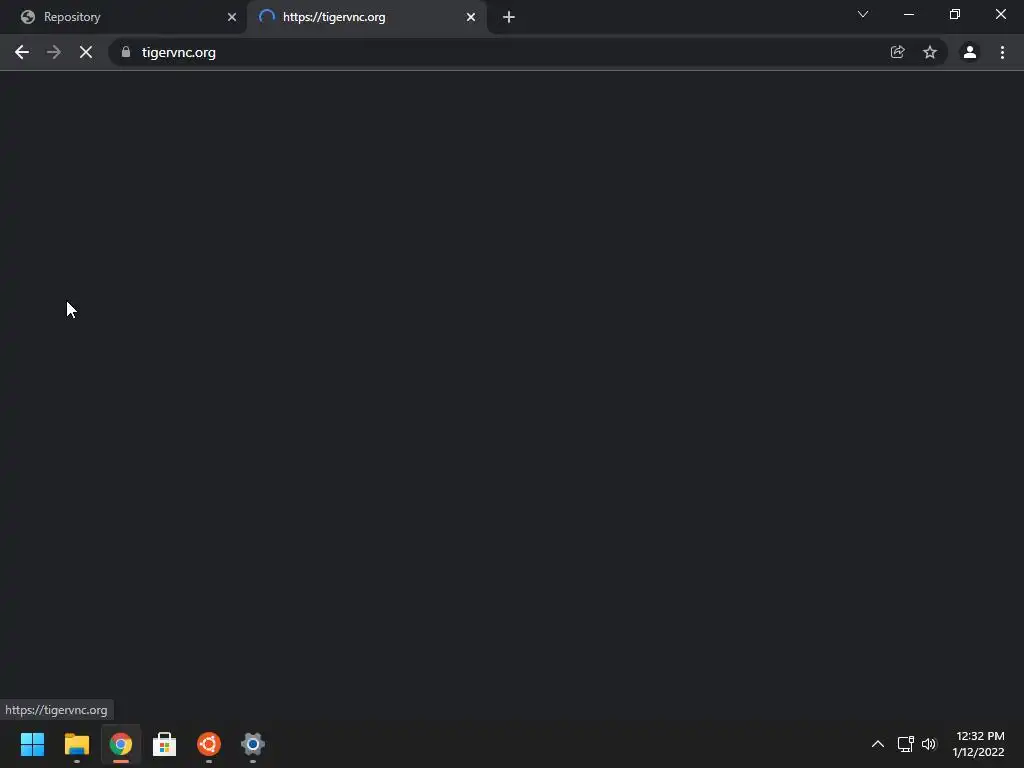
Task: Open Settings gear in the taskbar
Action: click(x=253, y=744)
